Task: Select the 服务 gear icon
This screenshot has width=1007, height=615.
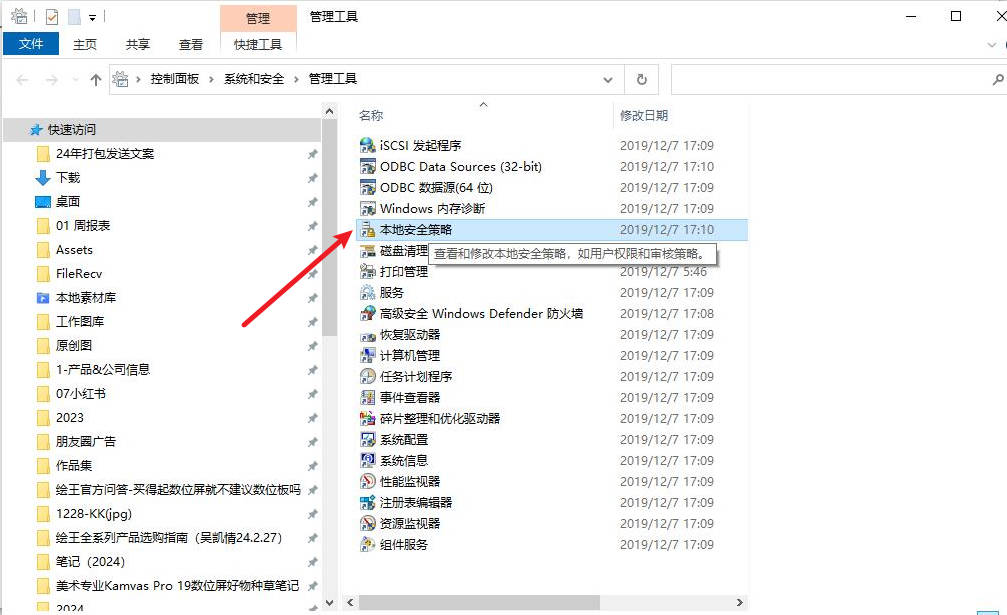Action: 367,293
